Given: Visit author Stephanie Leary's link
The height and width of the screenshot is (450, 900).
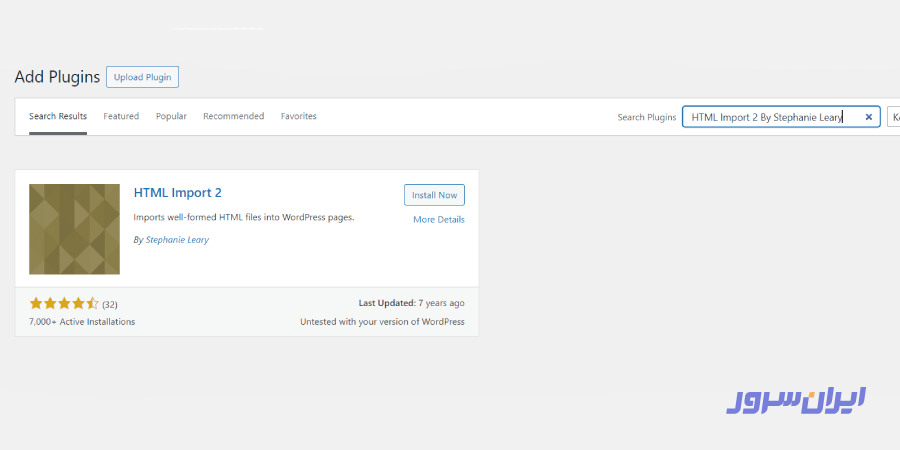Looking at the screenshot, I should tap(177, 240).
